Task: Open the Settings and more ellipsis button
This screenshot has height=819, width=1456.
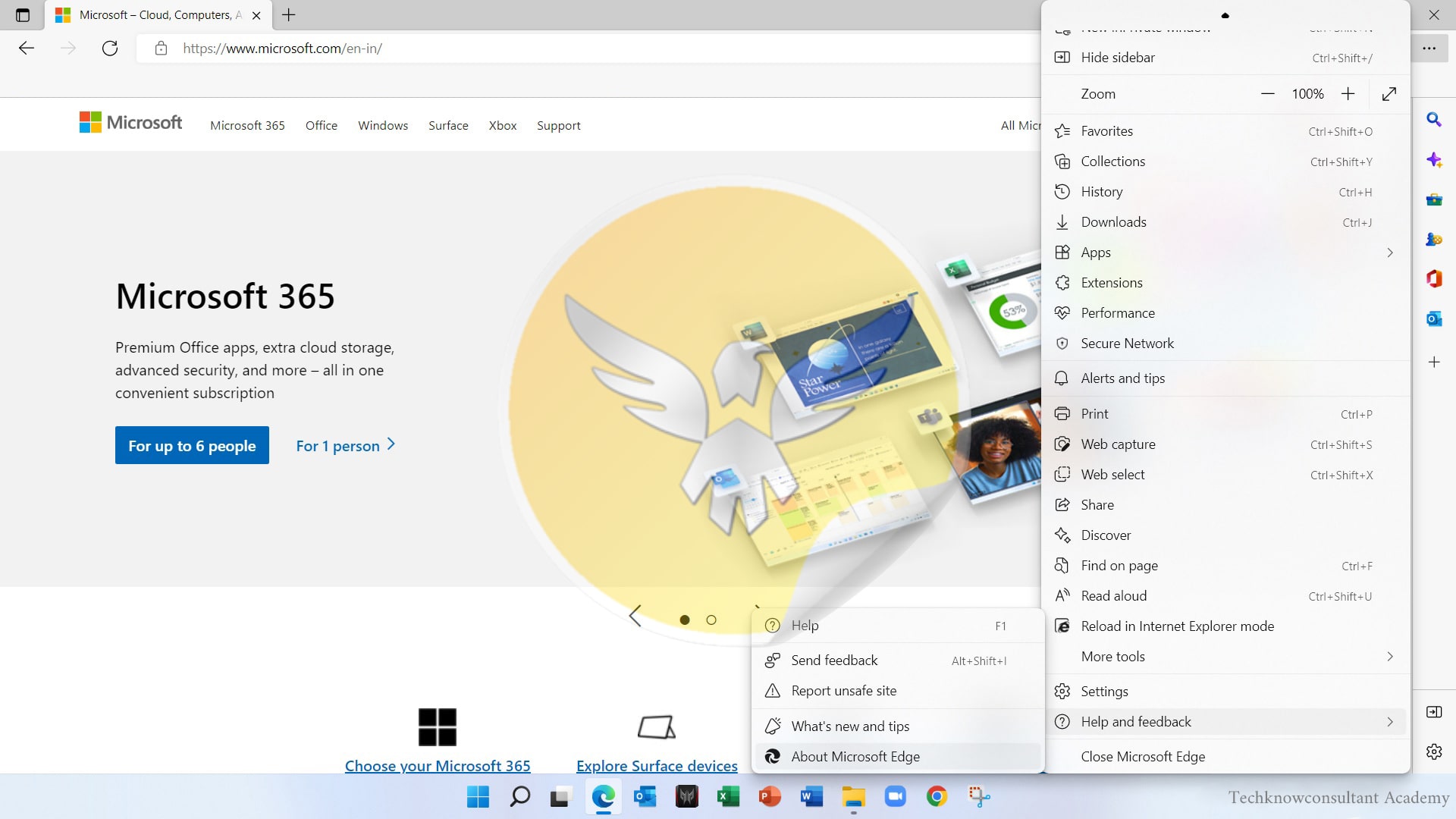Action: click(1429, 49)
